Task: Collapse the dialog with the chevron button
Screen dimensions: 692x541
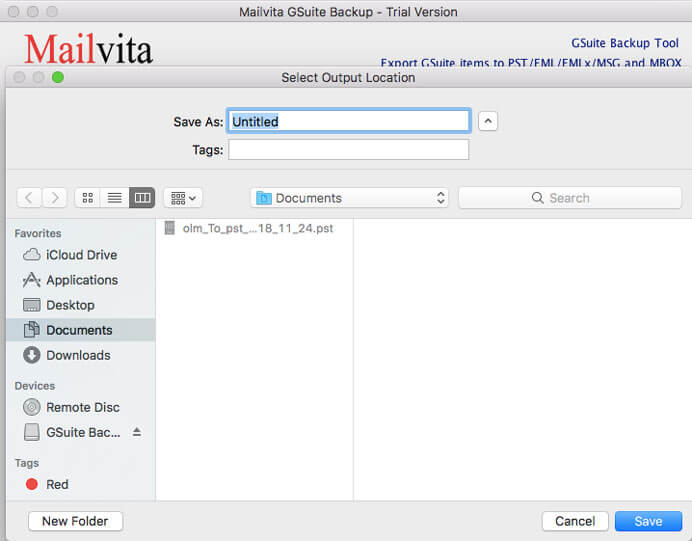Action: pos(488,121)
